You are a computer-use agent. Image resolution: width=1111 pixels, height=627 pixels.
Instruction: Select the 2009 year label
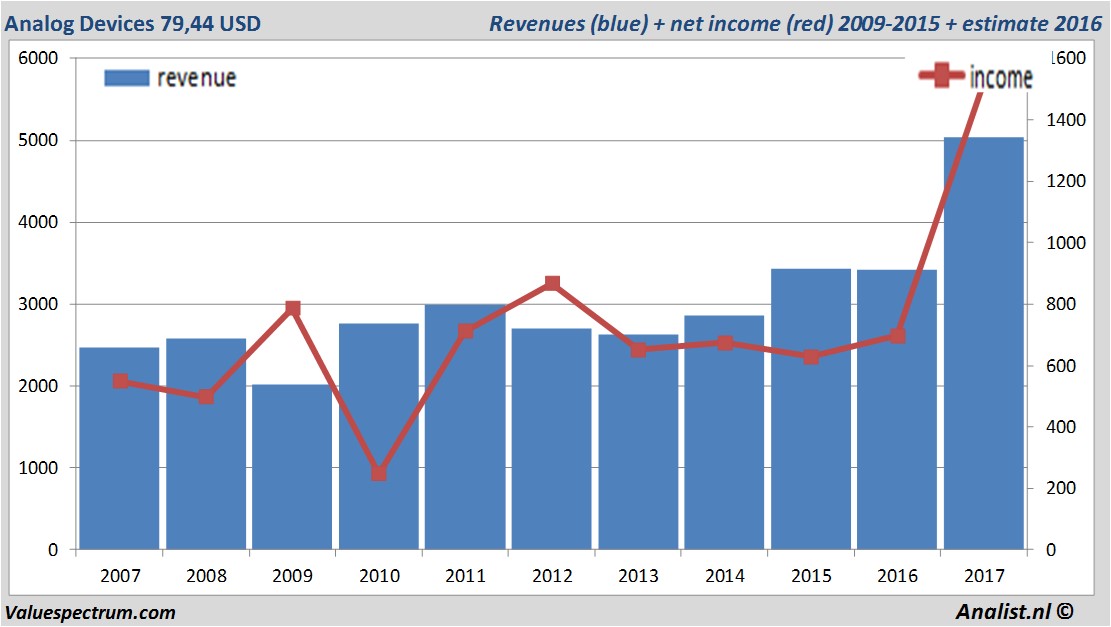click(x=293, y=576)
